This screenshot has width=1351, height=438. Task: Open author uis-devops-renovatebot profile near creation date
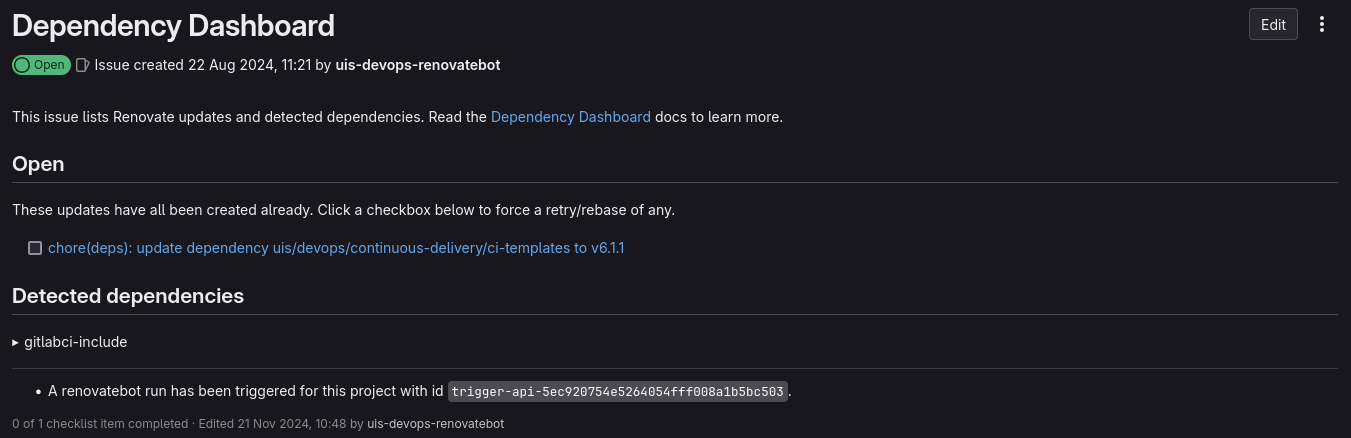coord(417,65)
